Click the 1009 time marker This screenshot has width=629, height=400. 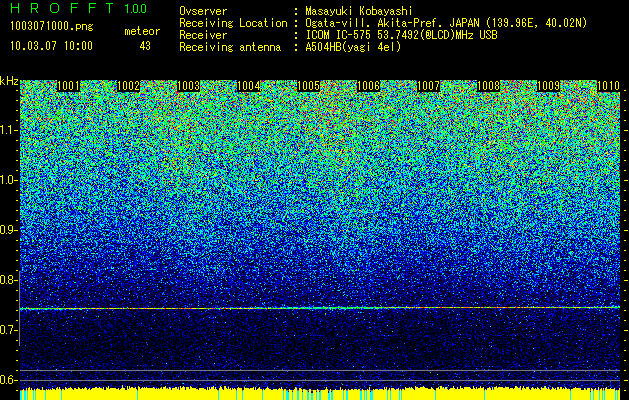[548, 86]
